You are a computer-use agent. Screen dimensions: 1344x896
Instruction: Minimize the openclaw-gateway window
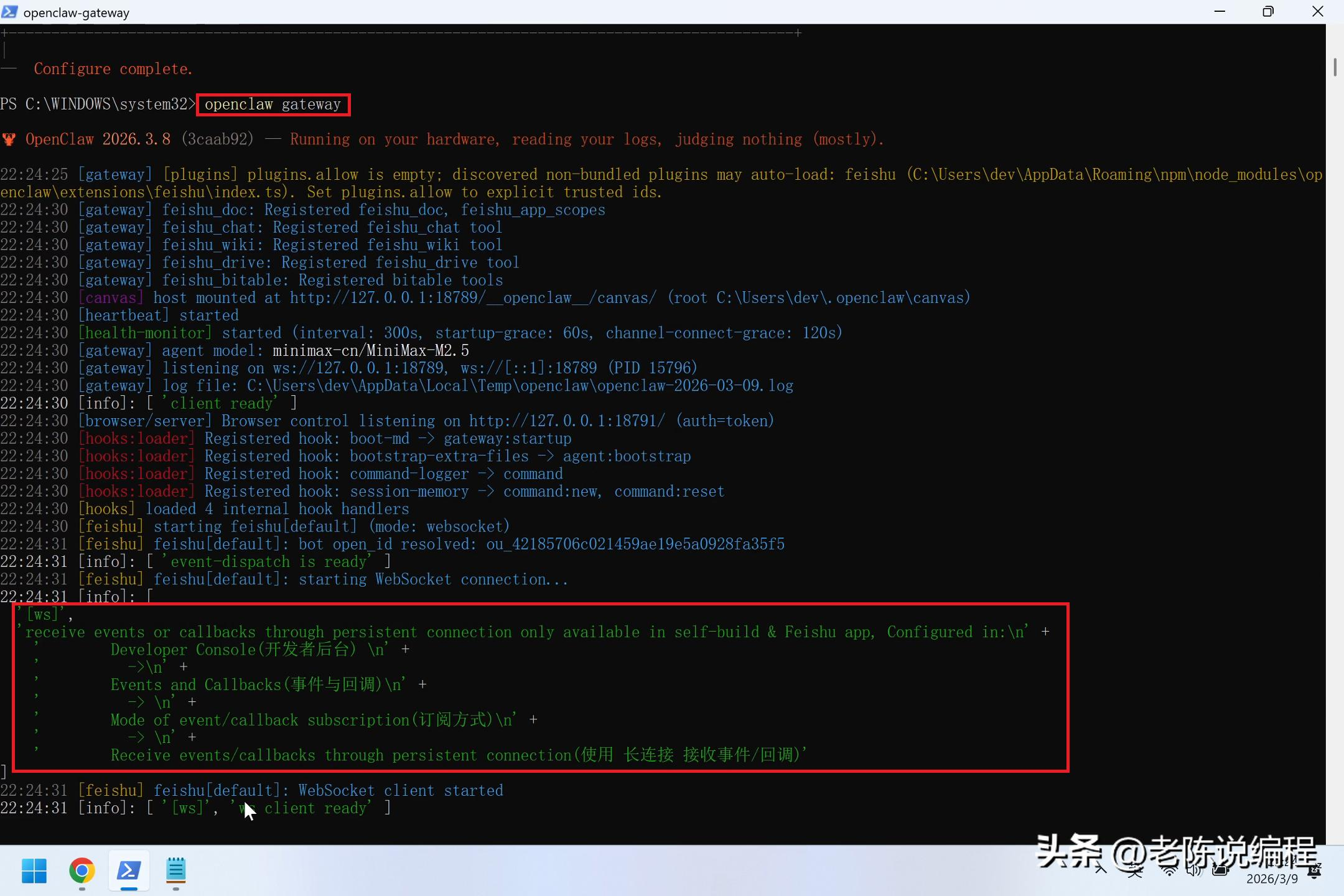(1220, 12)
